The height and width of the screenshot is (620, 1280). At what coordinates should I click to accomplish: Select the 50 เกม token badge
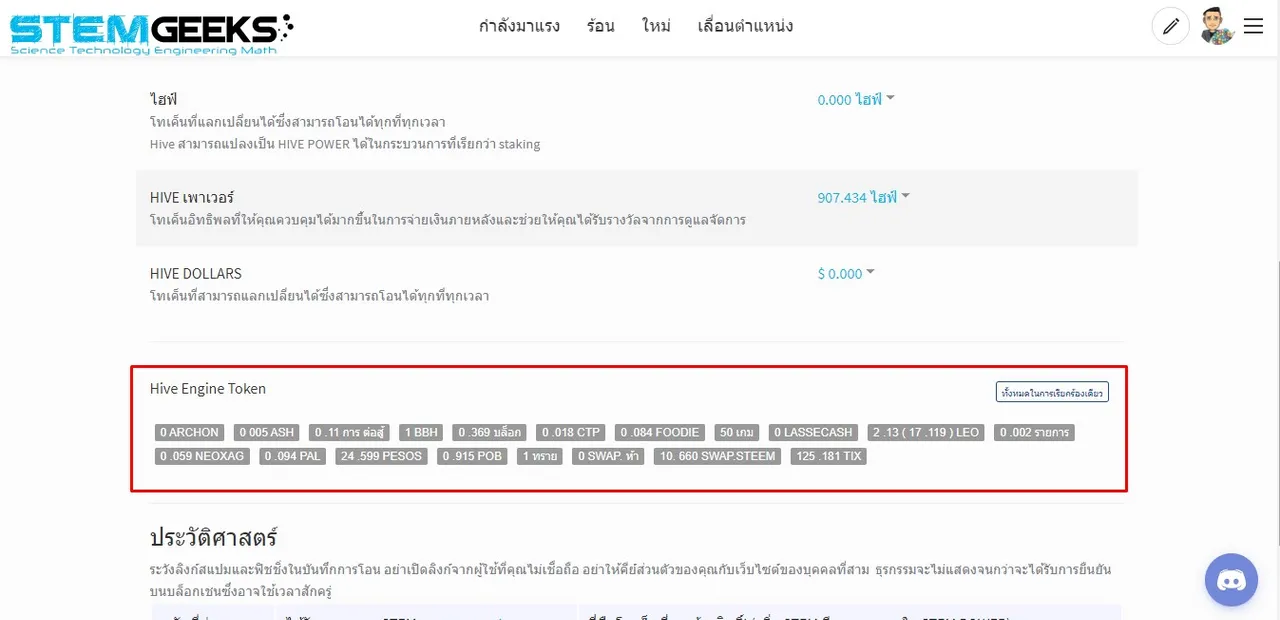(x=737, y=432)
